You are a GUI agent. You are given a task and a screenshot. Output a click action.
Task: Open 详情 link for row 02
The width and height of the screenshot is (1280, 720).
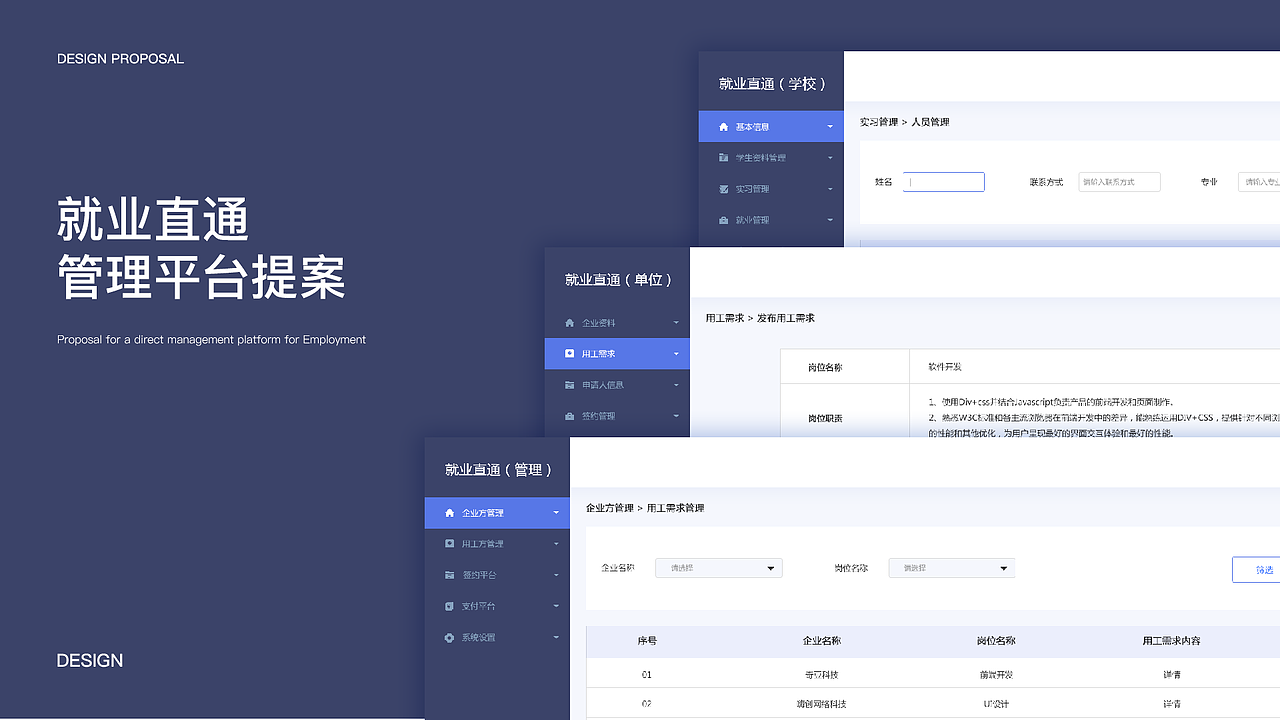pyautogui.click(x=1172, y=704)
